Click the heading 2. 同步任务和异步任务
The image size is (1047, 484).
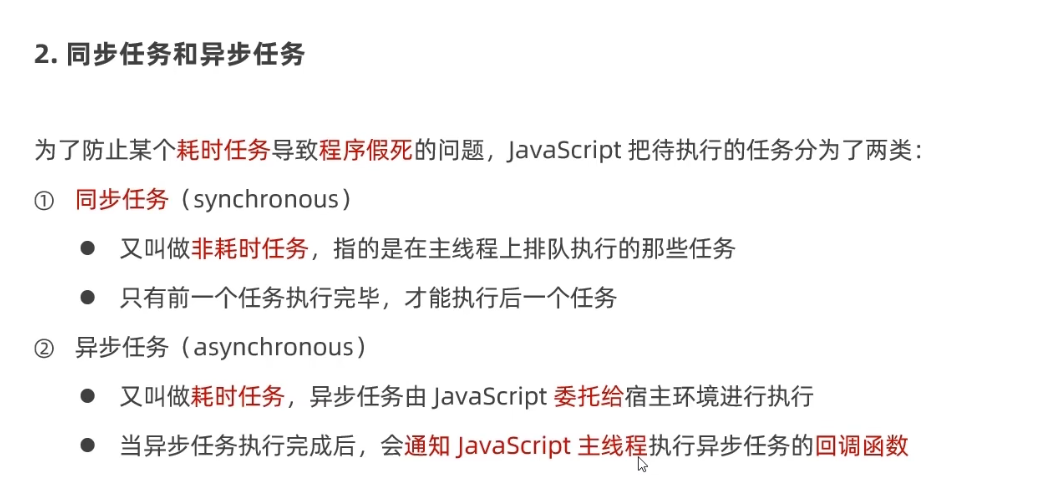(170, 55)
